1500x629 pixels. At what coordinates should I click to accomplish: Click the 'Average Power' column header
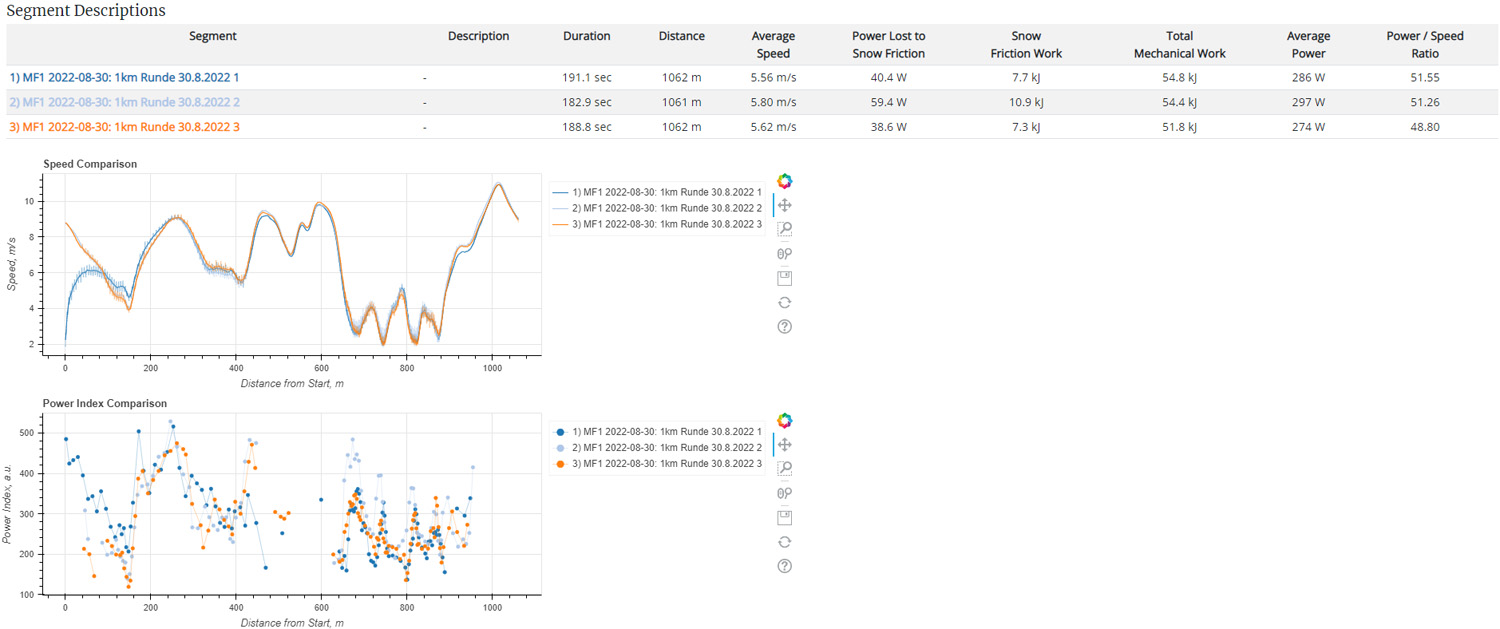[x=1308, y=45]
